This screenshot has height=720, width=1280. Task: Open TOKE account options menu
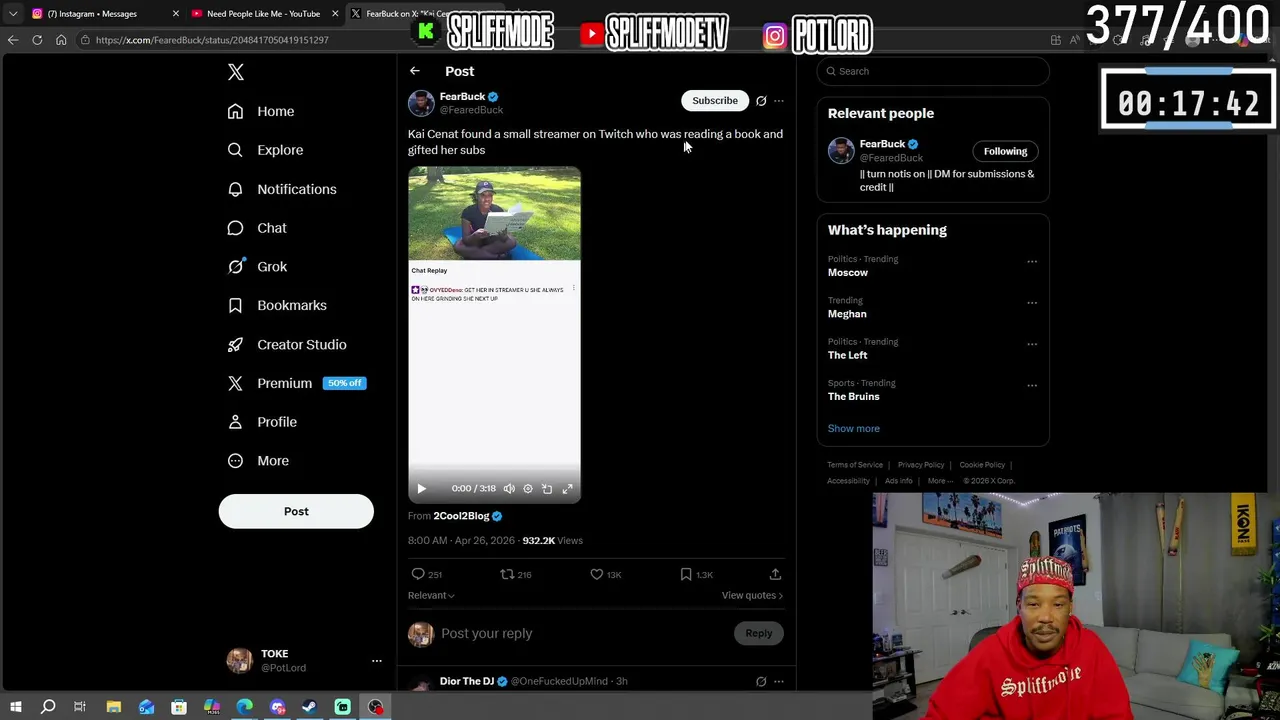pos(376,661)
